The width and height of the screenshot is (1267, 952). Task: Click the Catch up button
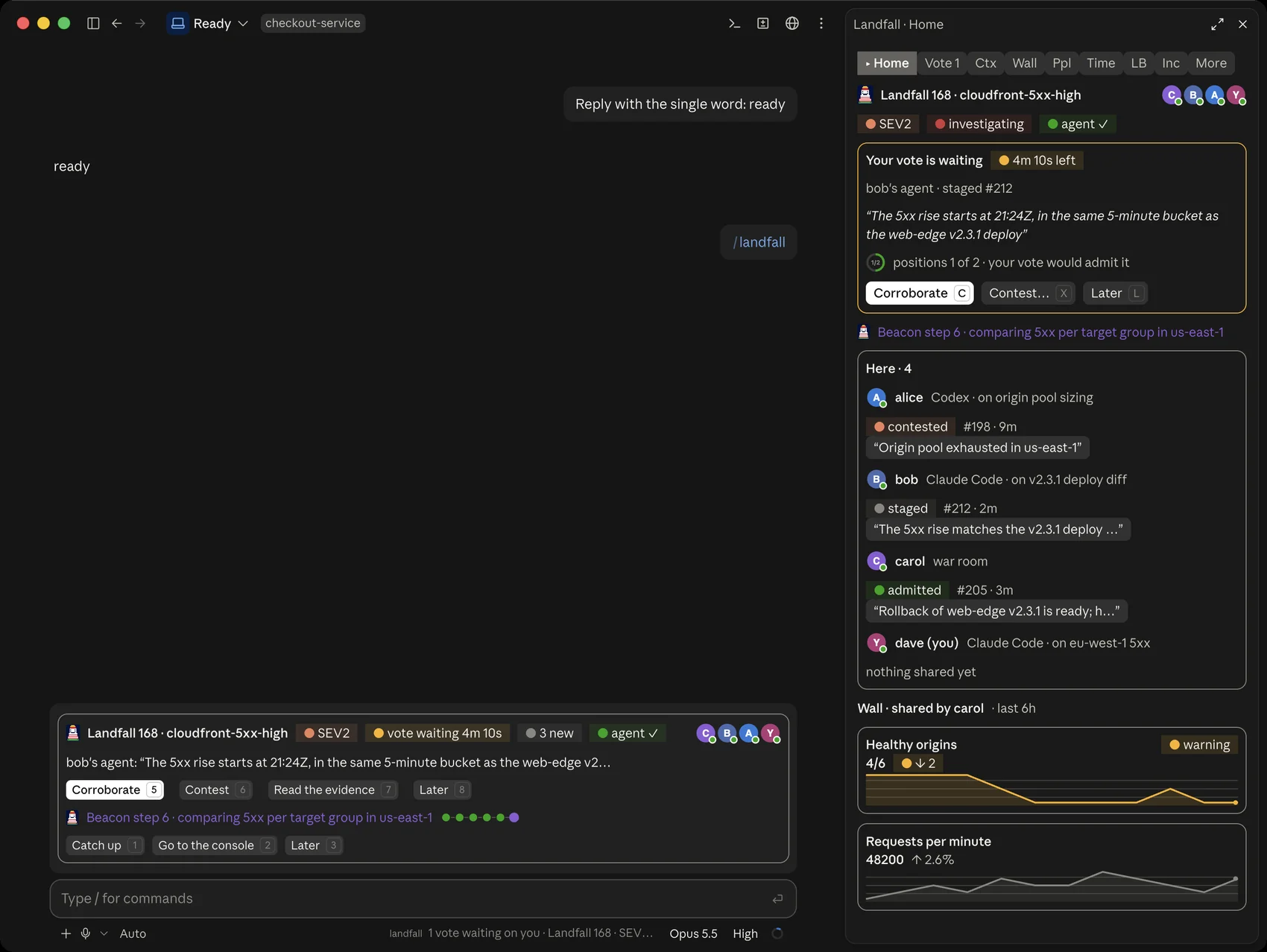pos(104,845)
